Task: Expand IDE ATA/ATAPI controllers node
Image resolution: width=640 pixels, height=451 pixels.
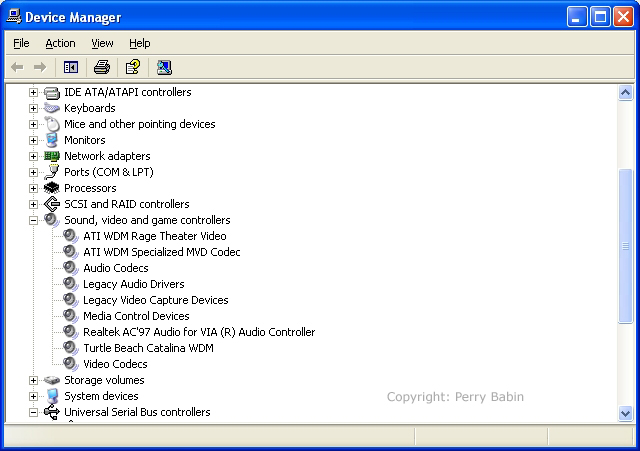Action: [x=33, y=93]
